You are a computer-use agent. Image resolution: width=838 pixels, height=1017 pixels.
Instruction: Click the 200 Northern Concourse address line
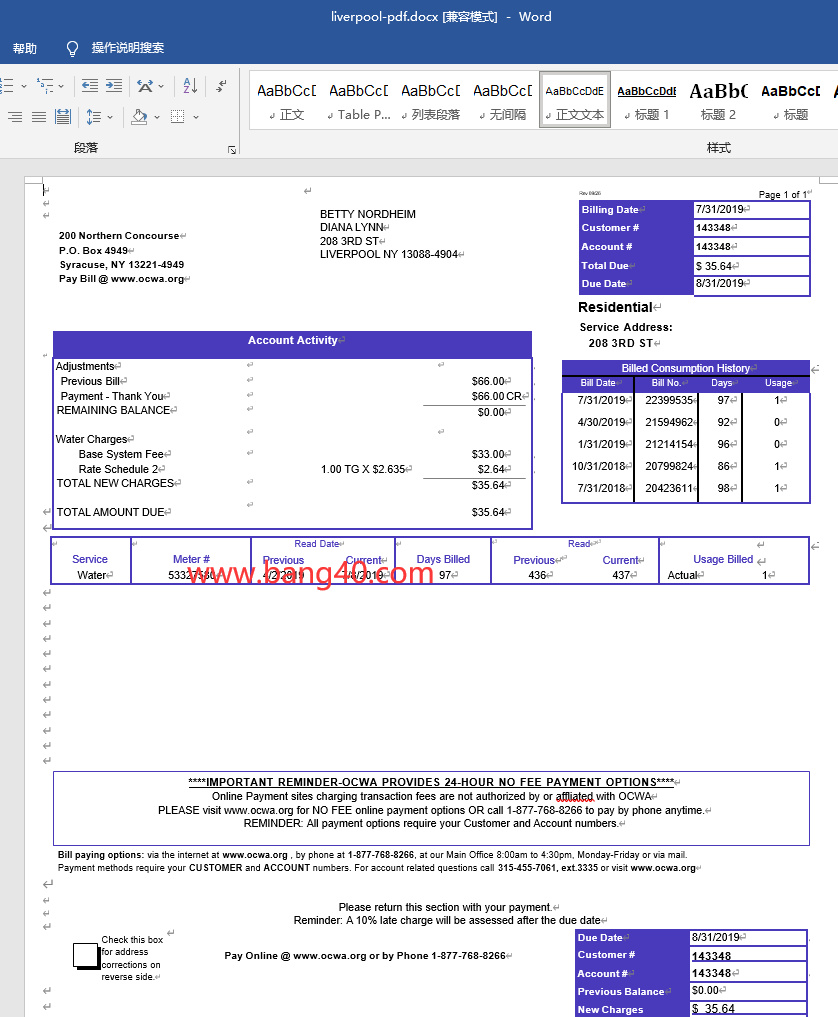pos(119,235)
